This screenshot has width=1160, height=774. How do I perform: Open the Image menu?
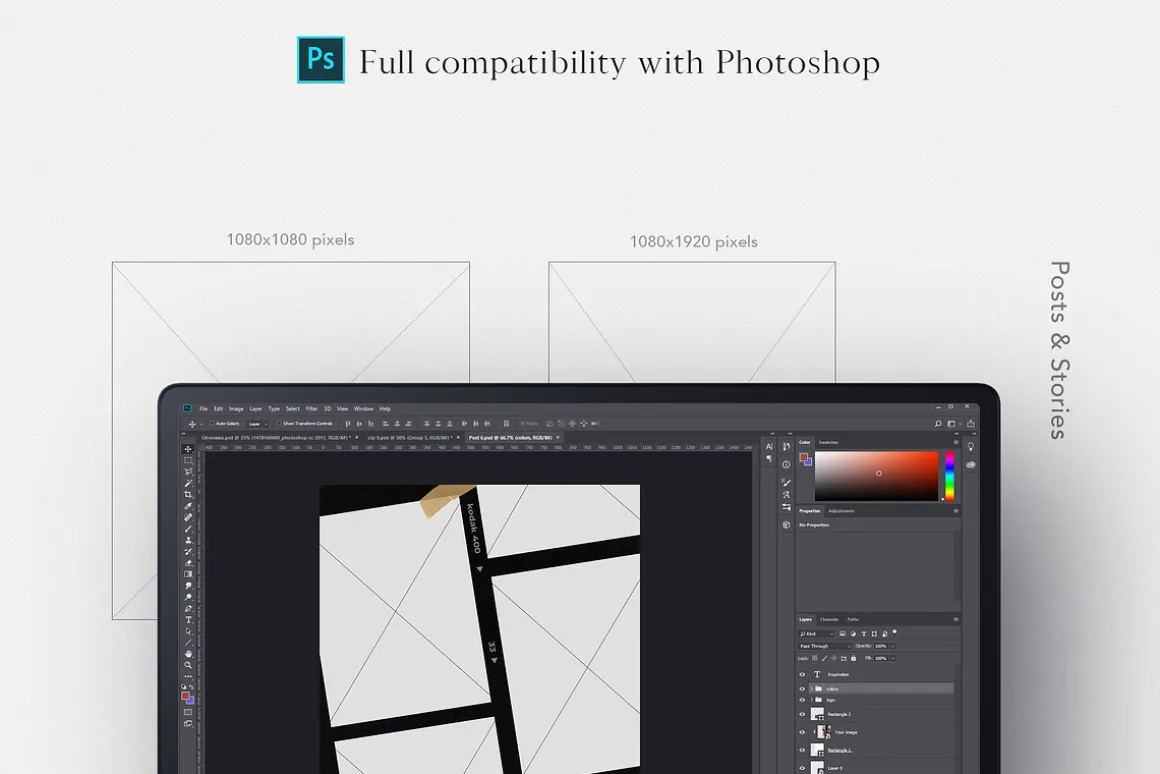236,408
